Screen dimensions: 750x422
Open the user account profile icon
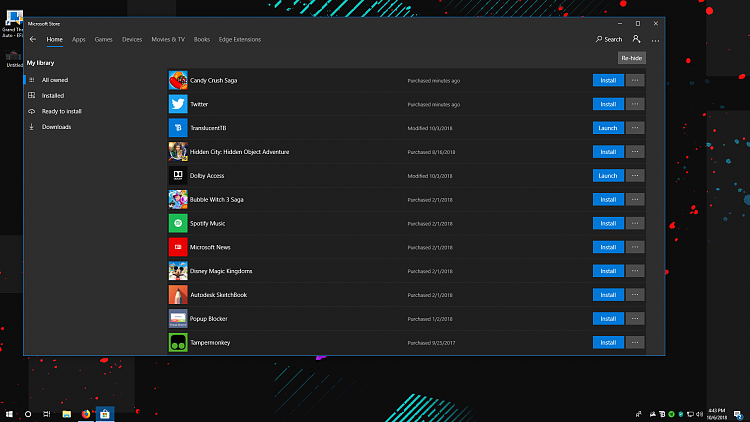click(636, 39)
